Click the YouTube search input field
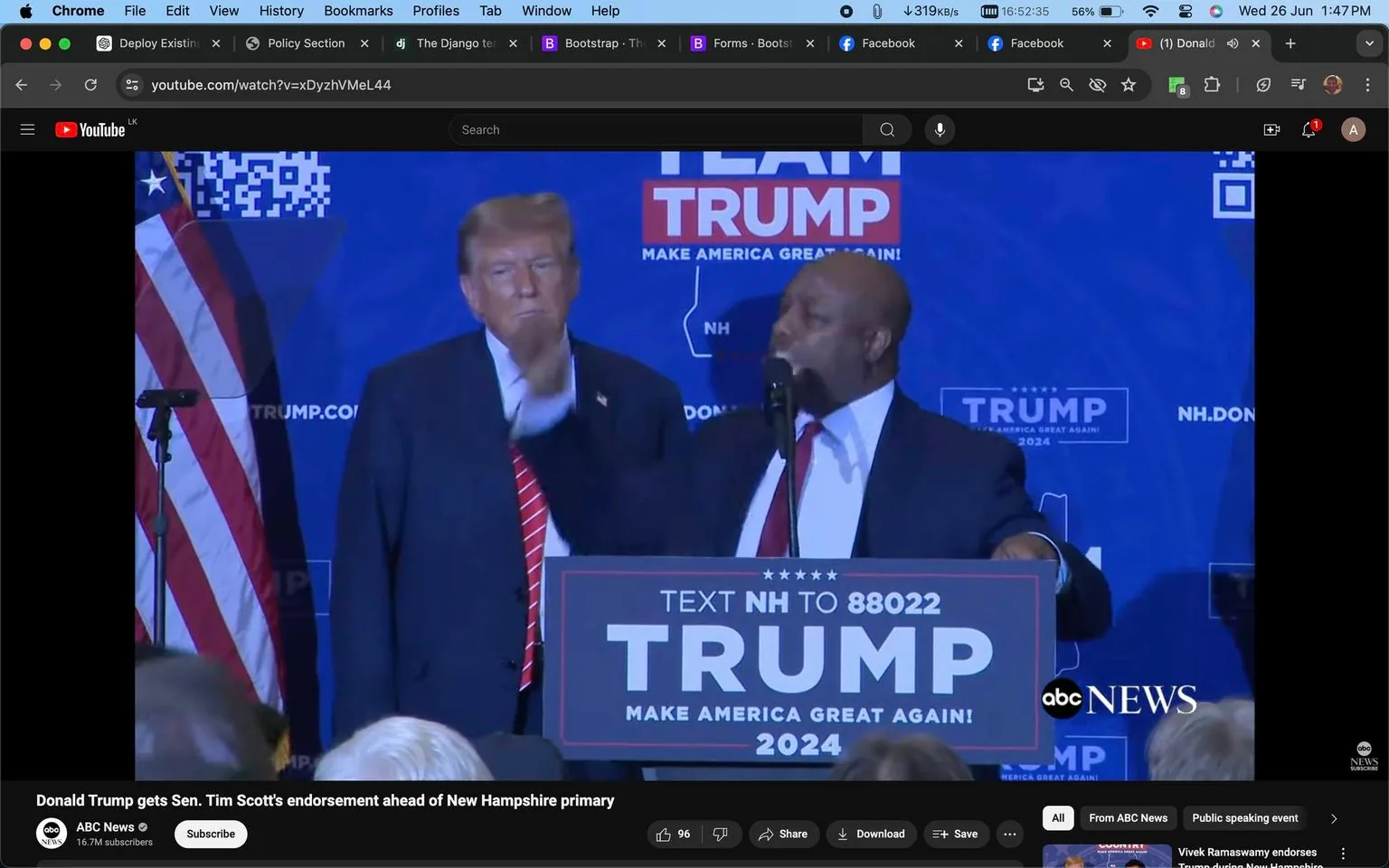 click(655, 129)
